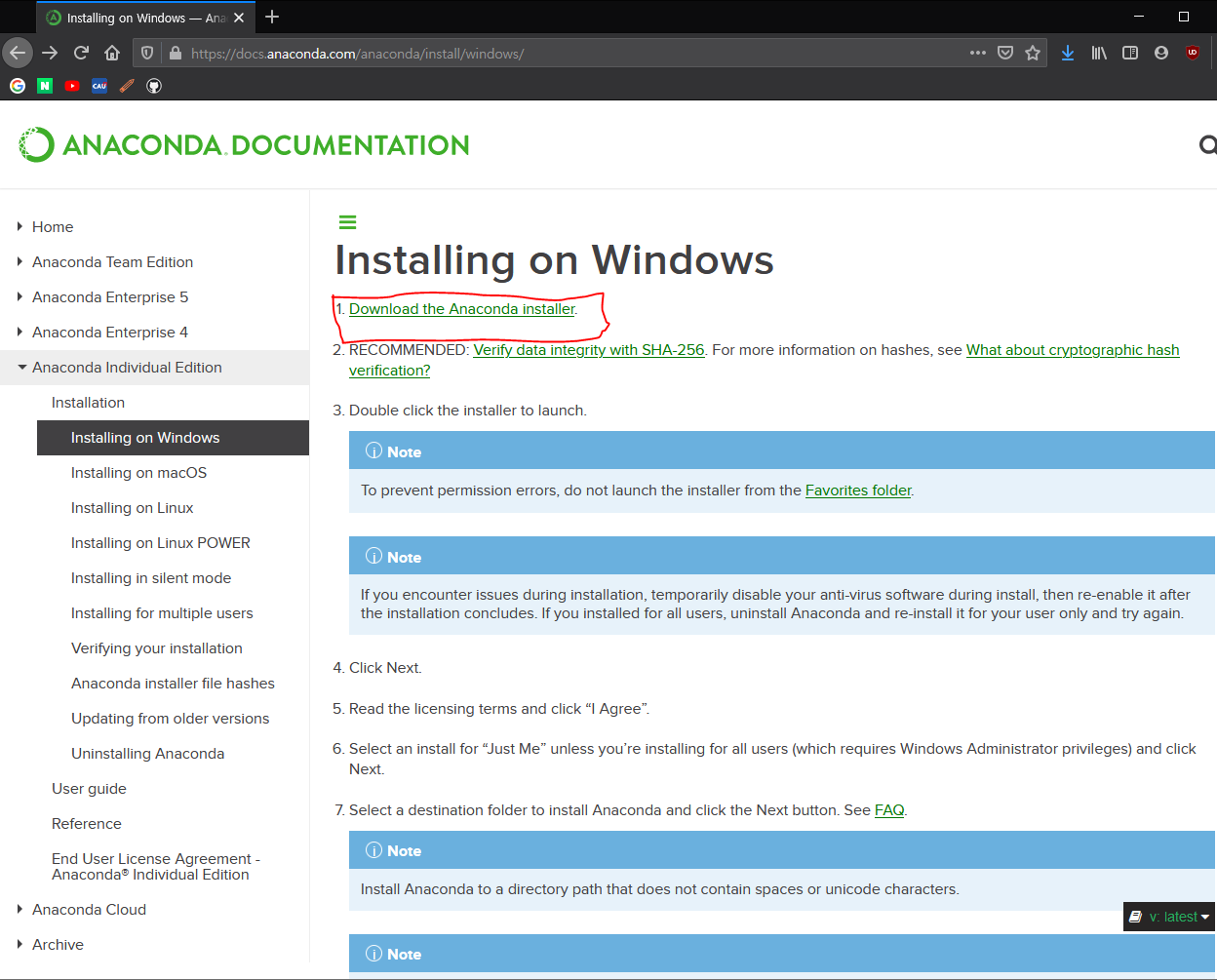Open the docs version 'v: latest' selector

(x=1169, y=917)
